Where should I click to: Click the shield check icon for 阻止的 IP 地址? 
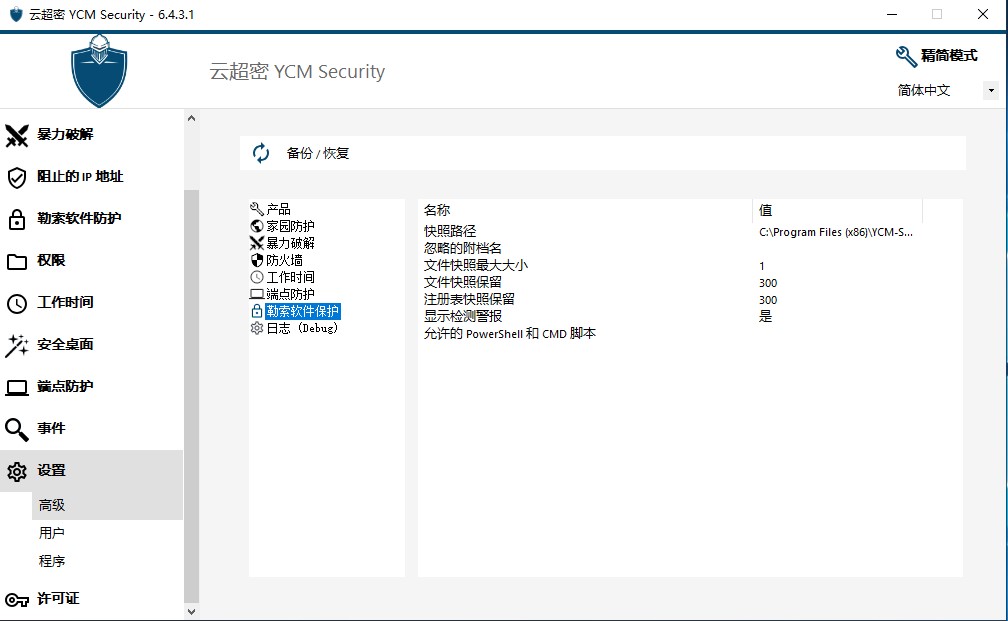[17, 177]
